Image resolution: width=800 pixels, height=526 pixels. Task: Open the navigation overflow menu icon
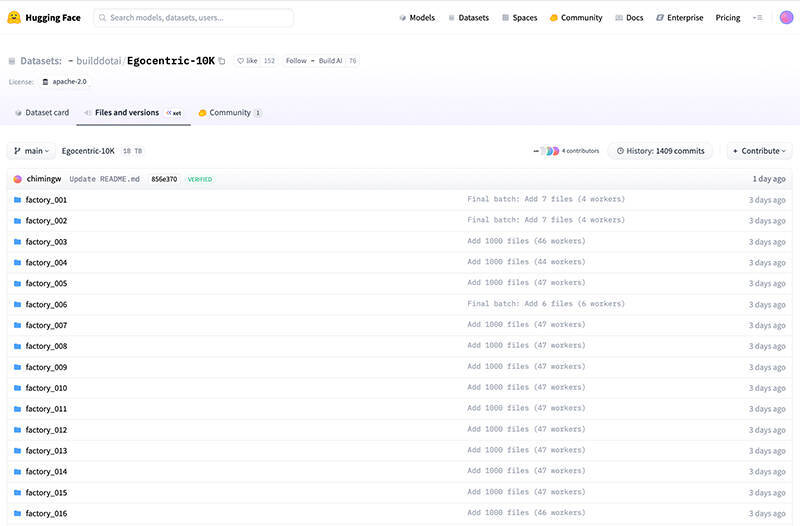click(x=757, y=17)
